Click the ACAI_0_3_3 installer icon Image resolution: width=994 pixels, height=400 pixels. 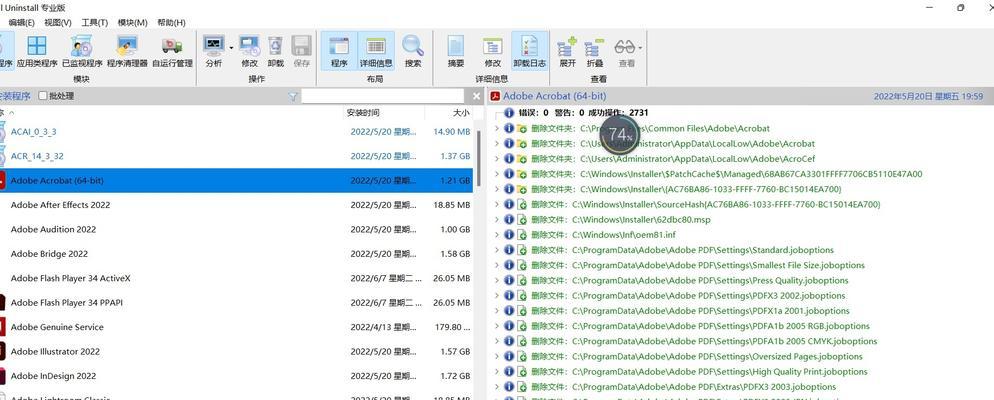(x=1, y=132)
